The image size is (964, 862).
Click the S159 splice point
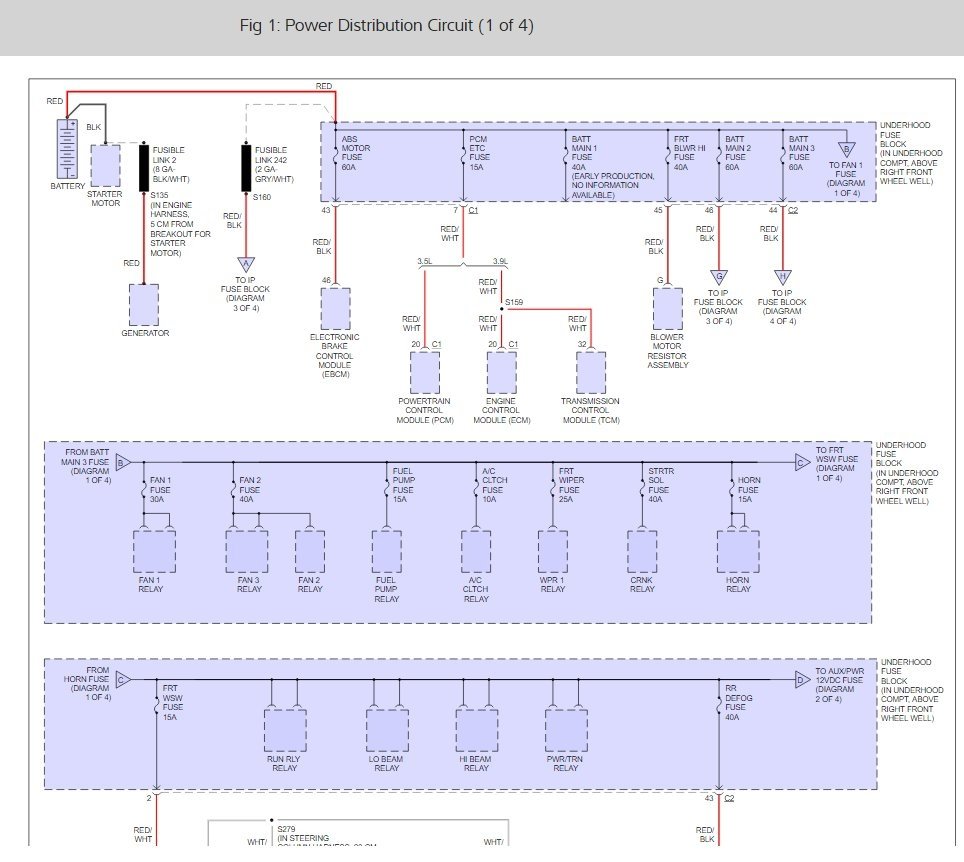click(502, 309)
